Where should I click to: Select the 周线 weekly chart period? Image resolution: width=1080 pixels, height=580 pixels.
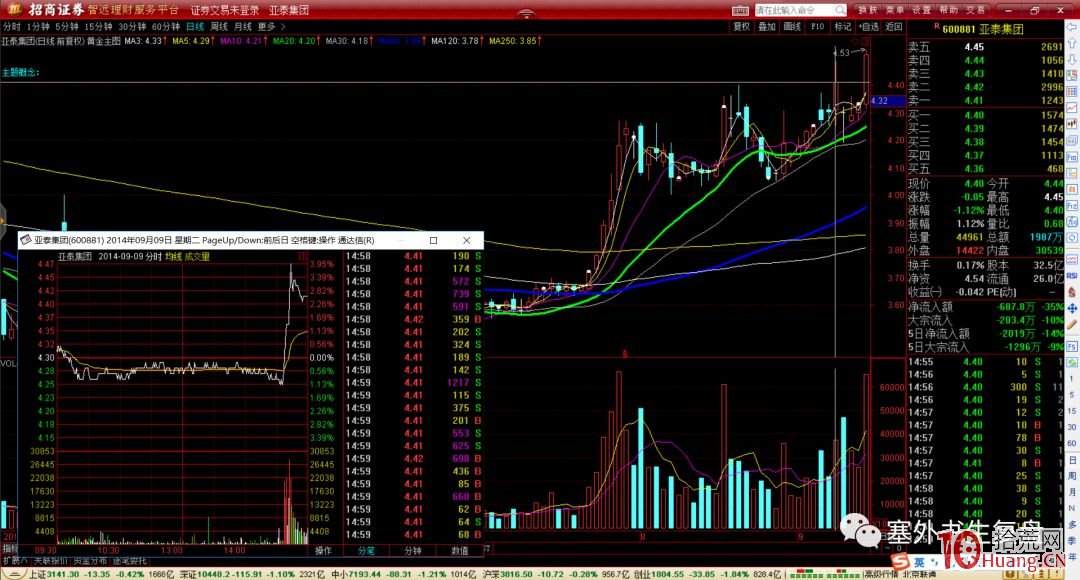coord(219,27)
